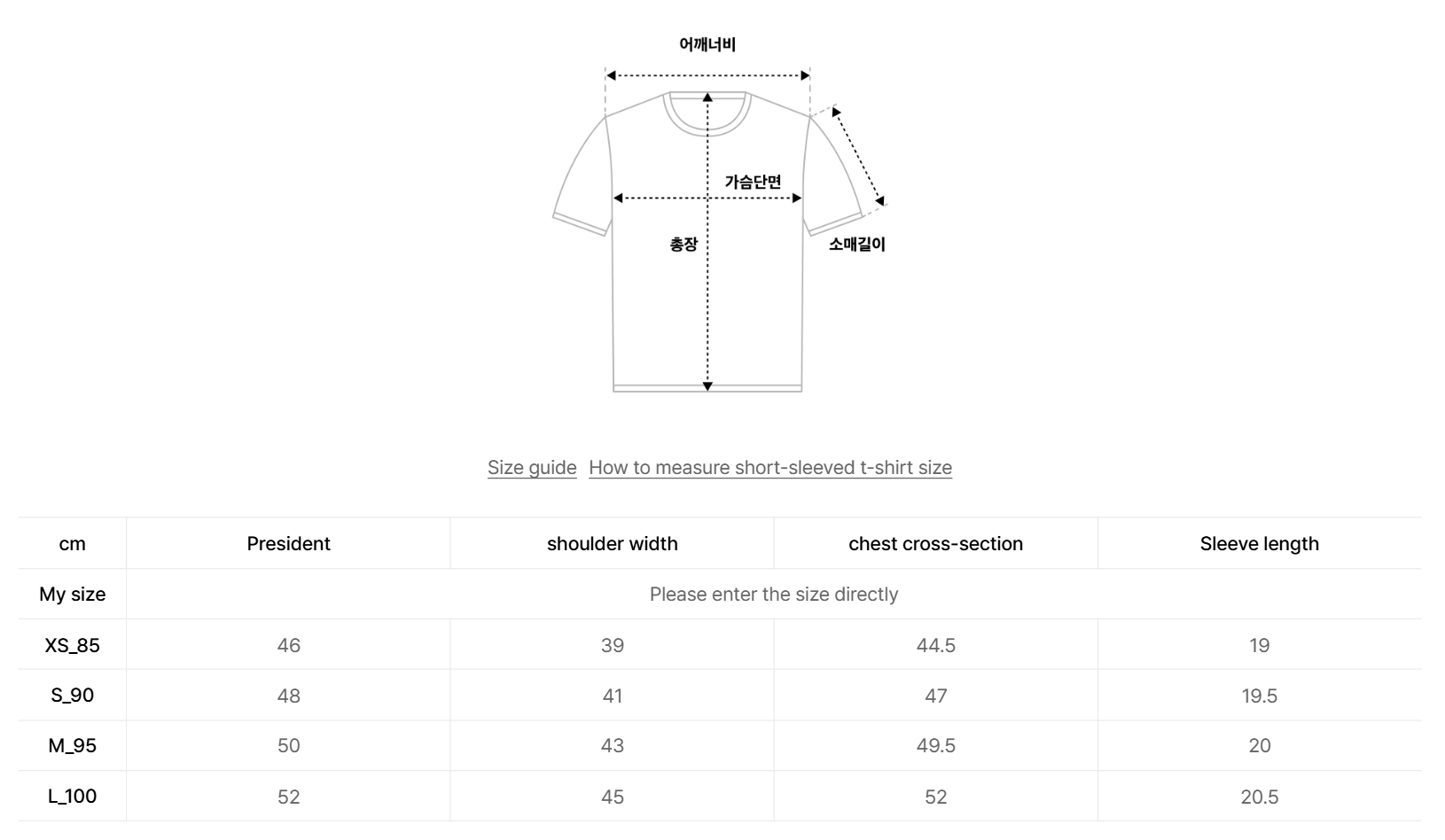Select the shoulder width column header
This screenshot has height=840, width=1445.
point(612,543)
